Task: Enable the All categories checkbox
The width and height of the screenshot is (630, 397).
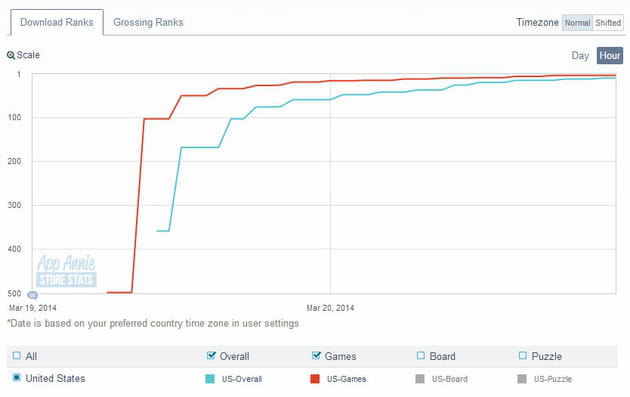Action: pos(16,356)
